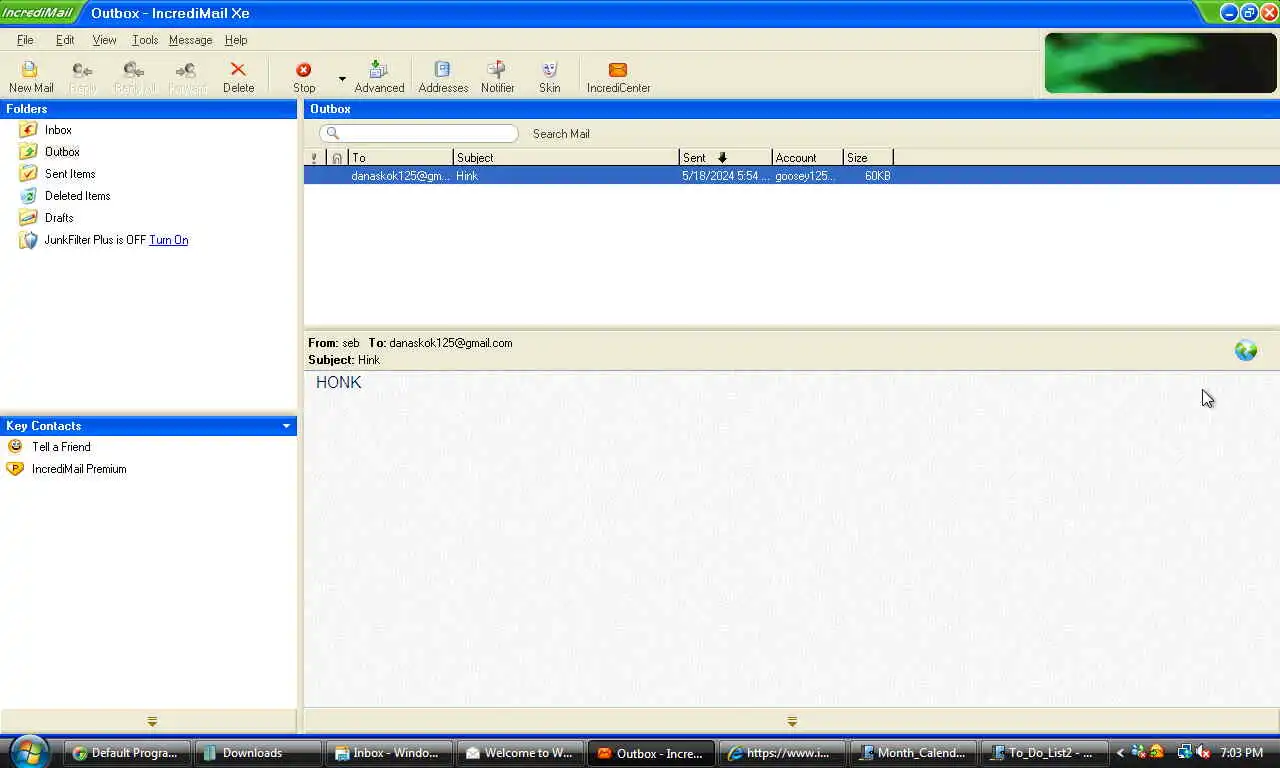The height and width of the screenshot is (768, 1280).
Task: Click Tell a Friend contact
Action: coord(61,447)
